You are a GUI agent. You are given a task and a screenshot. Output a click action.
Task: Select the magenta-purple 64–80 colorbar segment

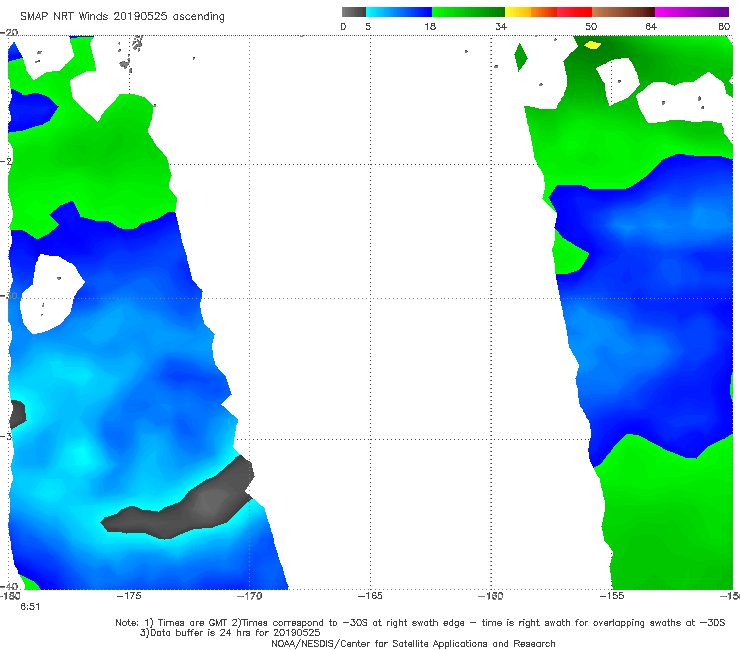[692, 12]
